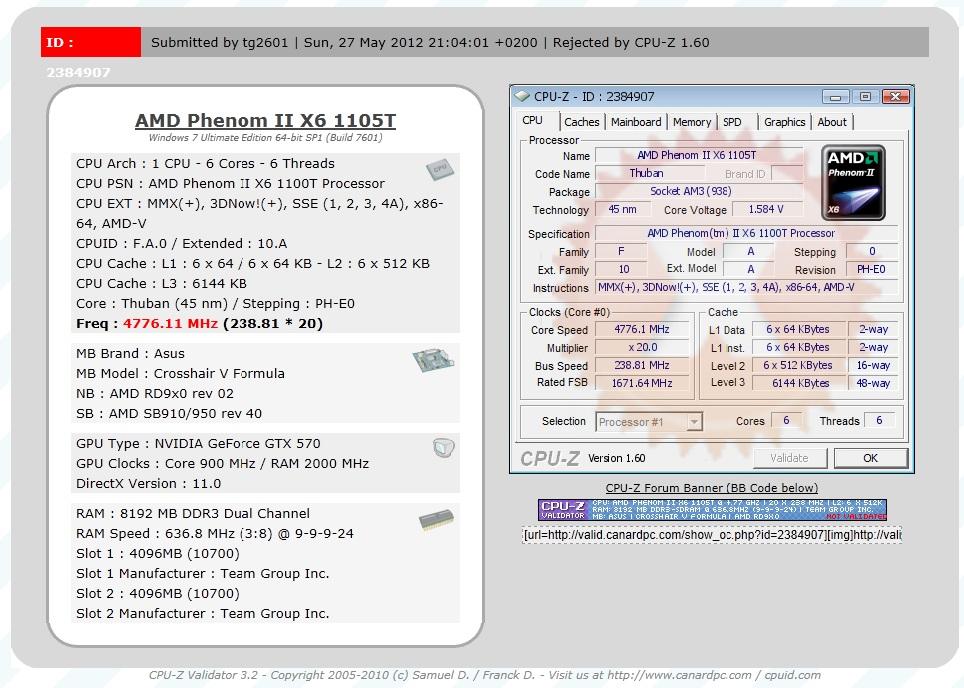Image resolution: width=964 pixels, height=688 pixels.
Task: Maximize the CPU-Z window
Action: pos(865,97)
